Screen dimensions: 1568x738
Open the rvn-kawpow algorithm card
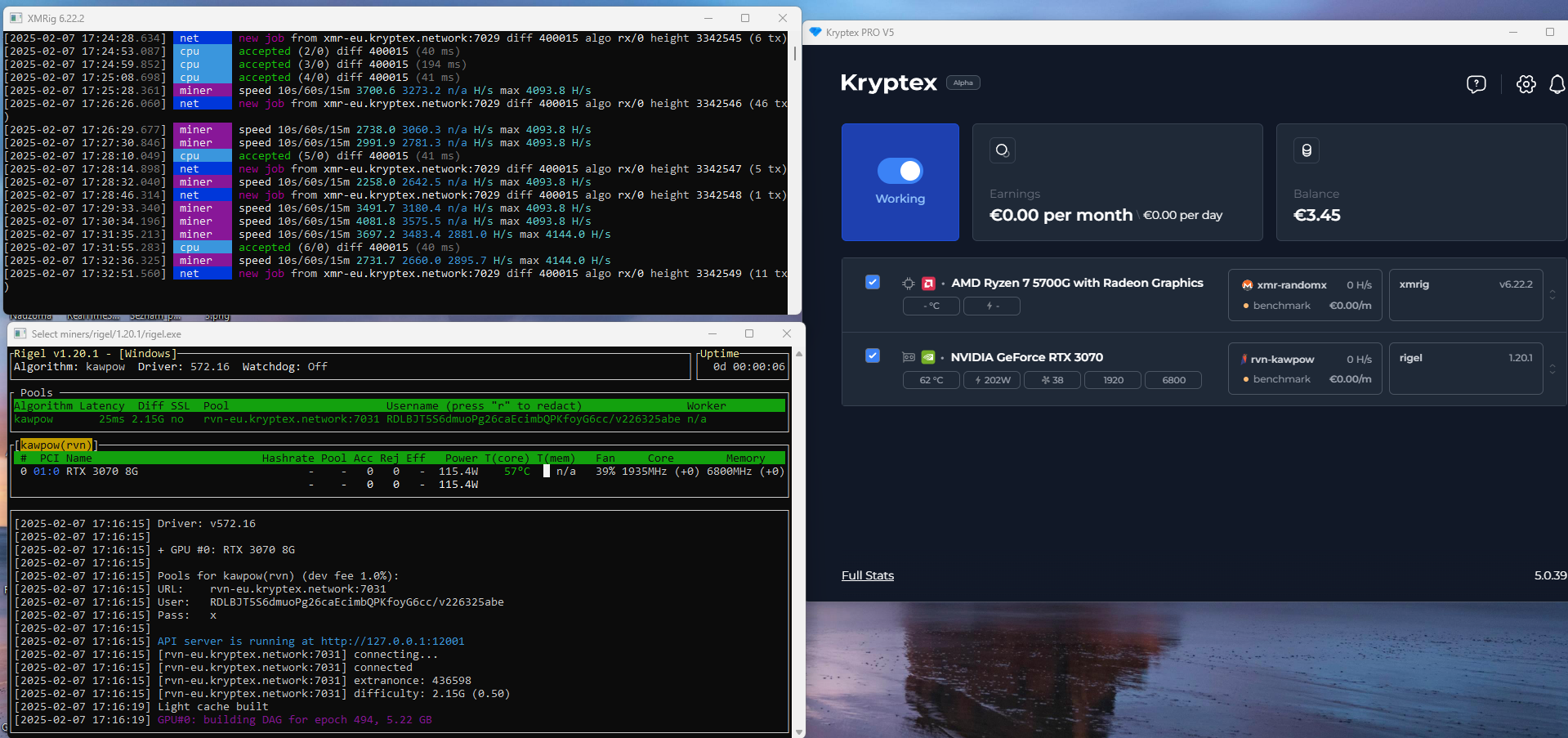[1305, 369]
